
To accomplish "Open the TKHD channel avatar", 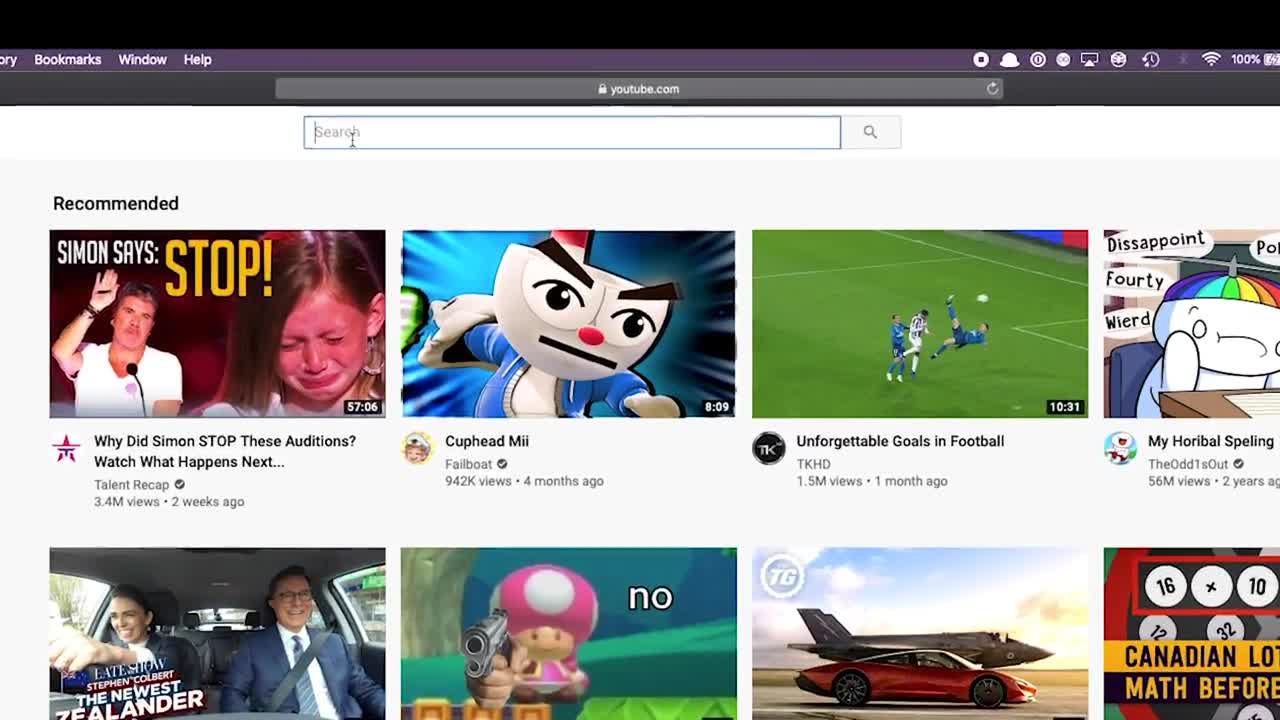I will coord(768,448).
